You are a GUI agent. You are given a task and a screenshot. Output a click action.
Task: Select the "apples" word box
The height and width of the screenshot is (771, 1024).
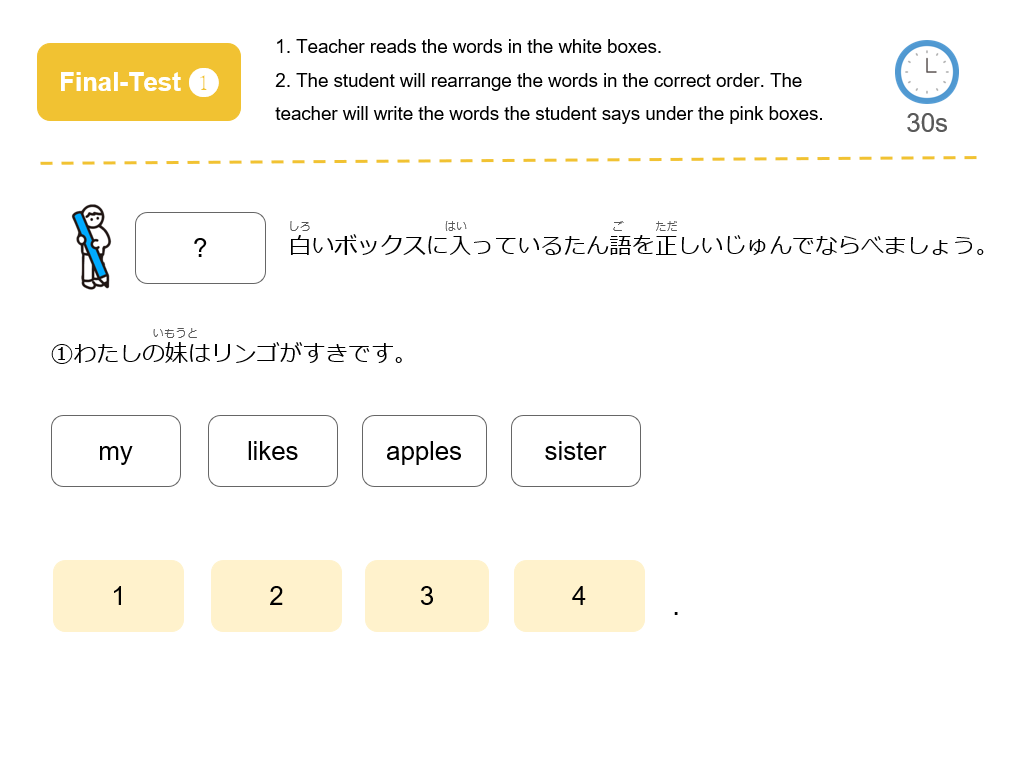[x=424, y=451]
